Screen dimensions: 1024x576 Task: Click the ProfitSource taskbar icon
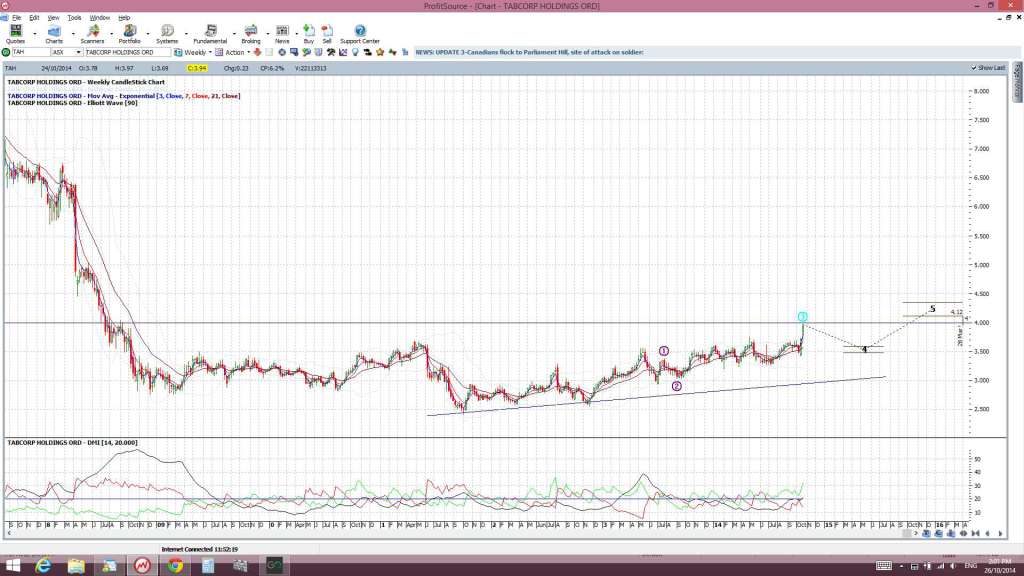pyautogui.click(x=142, y=566)
